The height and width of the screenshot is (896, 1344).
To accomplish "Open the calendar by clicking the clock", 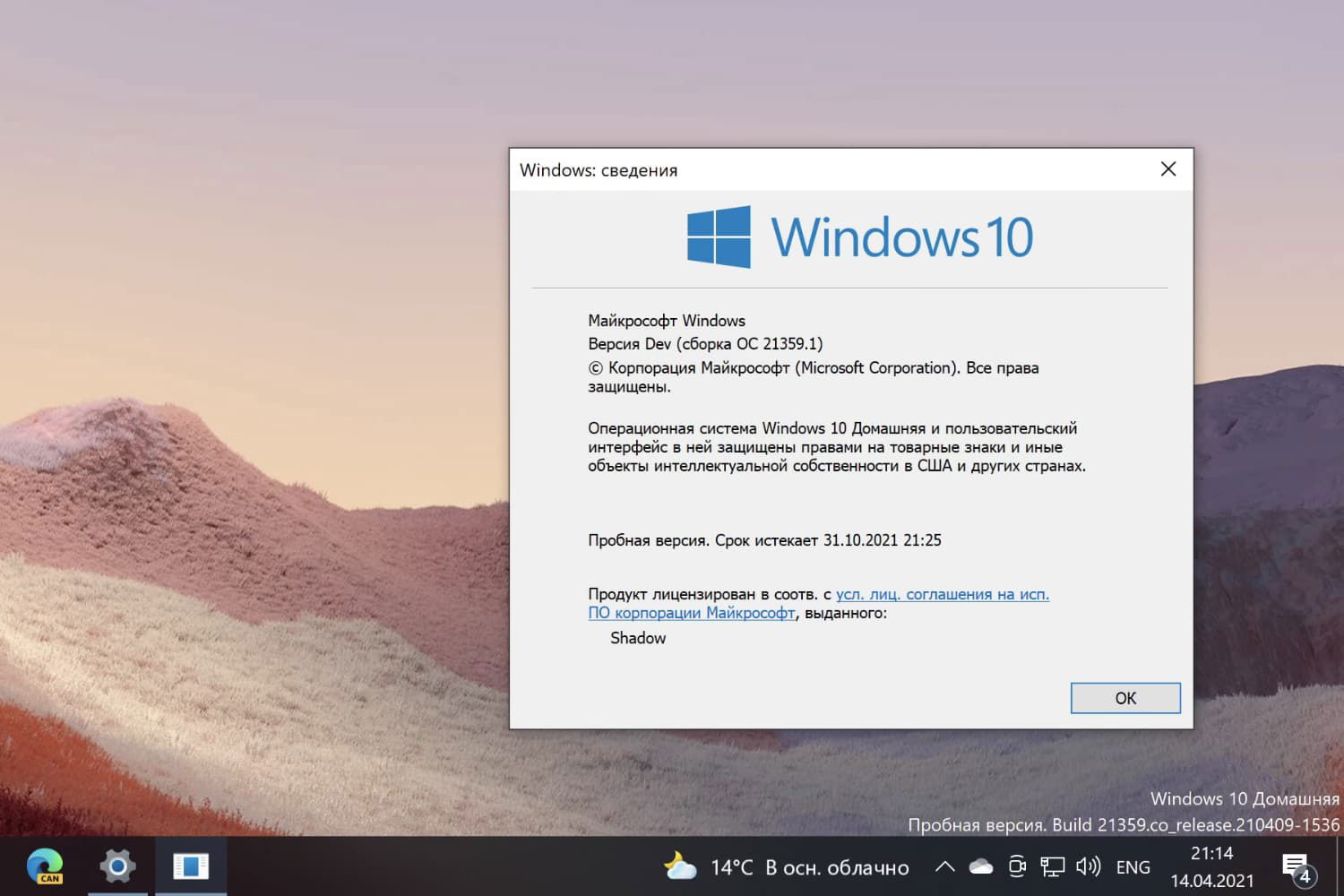I will pos(1211,866).
